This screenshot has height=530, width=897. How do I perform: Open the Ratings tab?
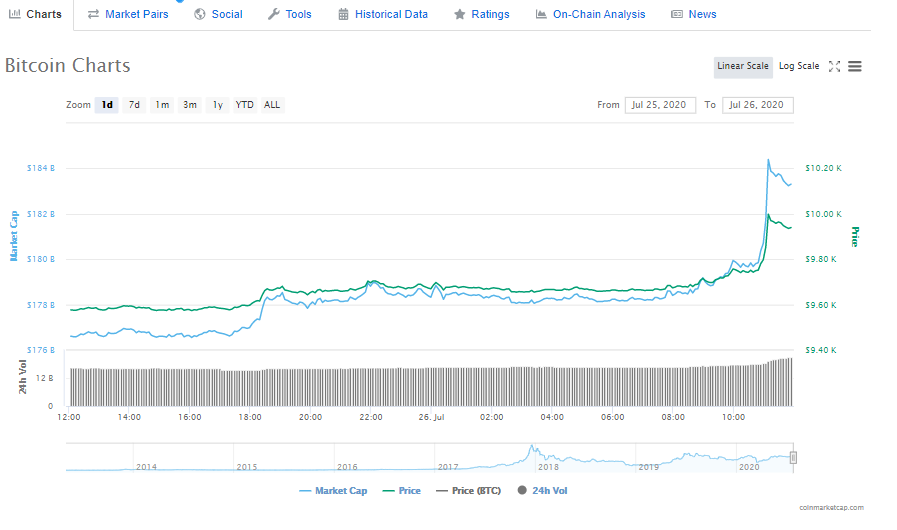coord(481,14)
